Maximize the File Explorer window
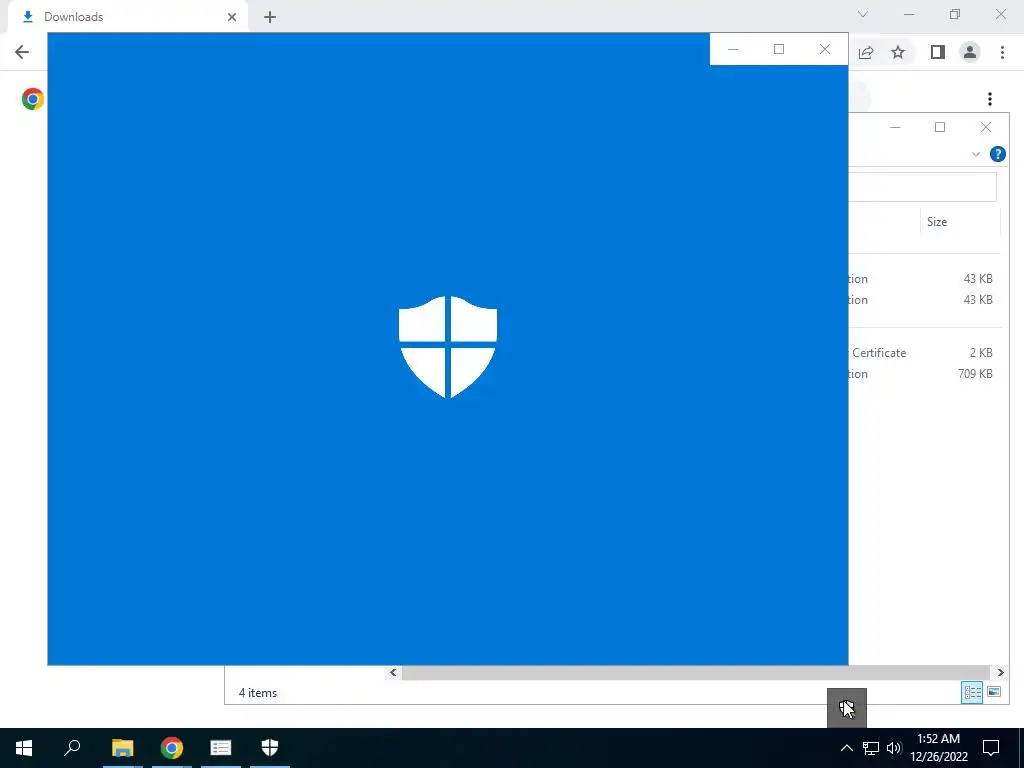This screenshot has height=768, width=1024. (940, 127)
